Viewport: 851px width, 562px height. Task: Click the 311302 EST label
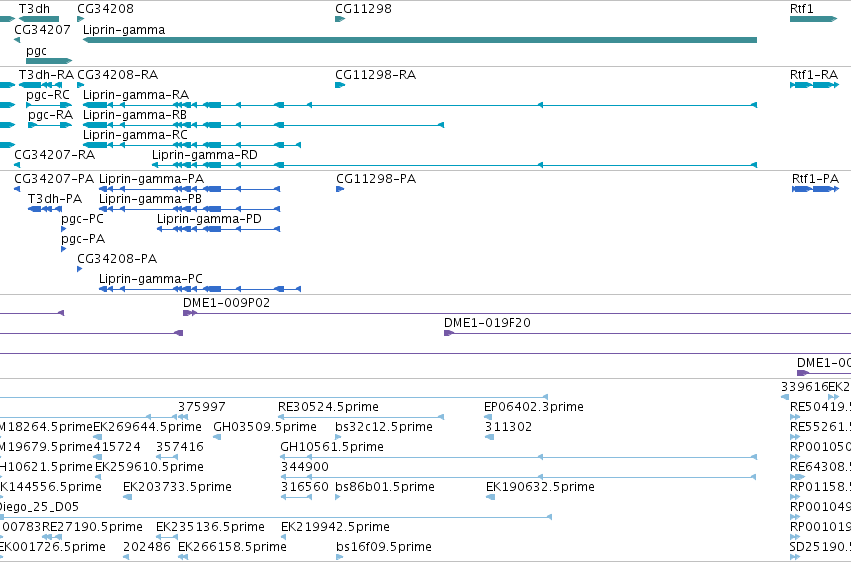[x=509, y=427]
